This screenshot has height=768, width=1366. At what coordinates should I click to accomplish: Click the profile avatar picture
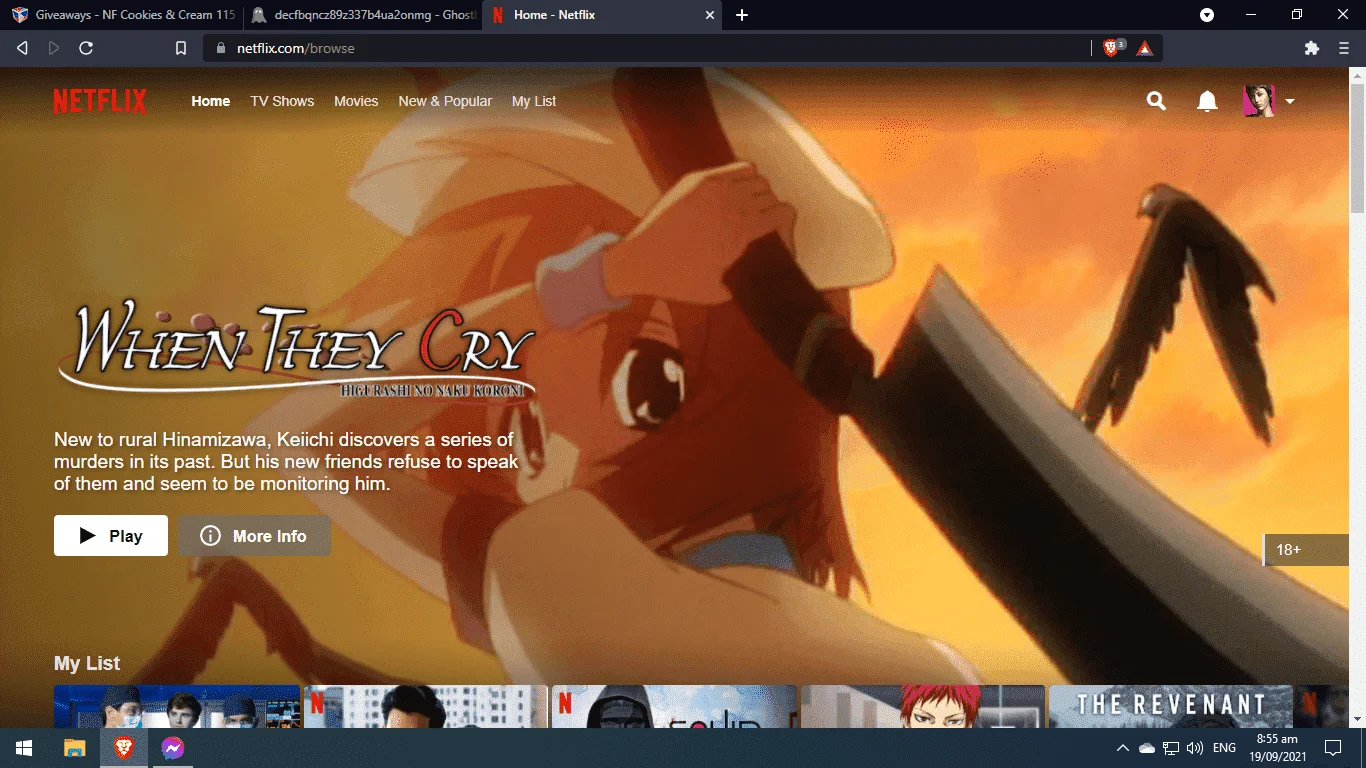(1258, 101)
